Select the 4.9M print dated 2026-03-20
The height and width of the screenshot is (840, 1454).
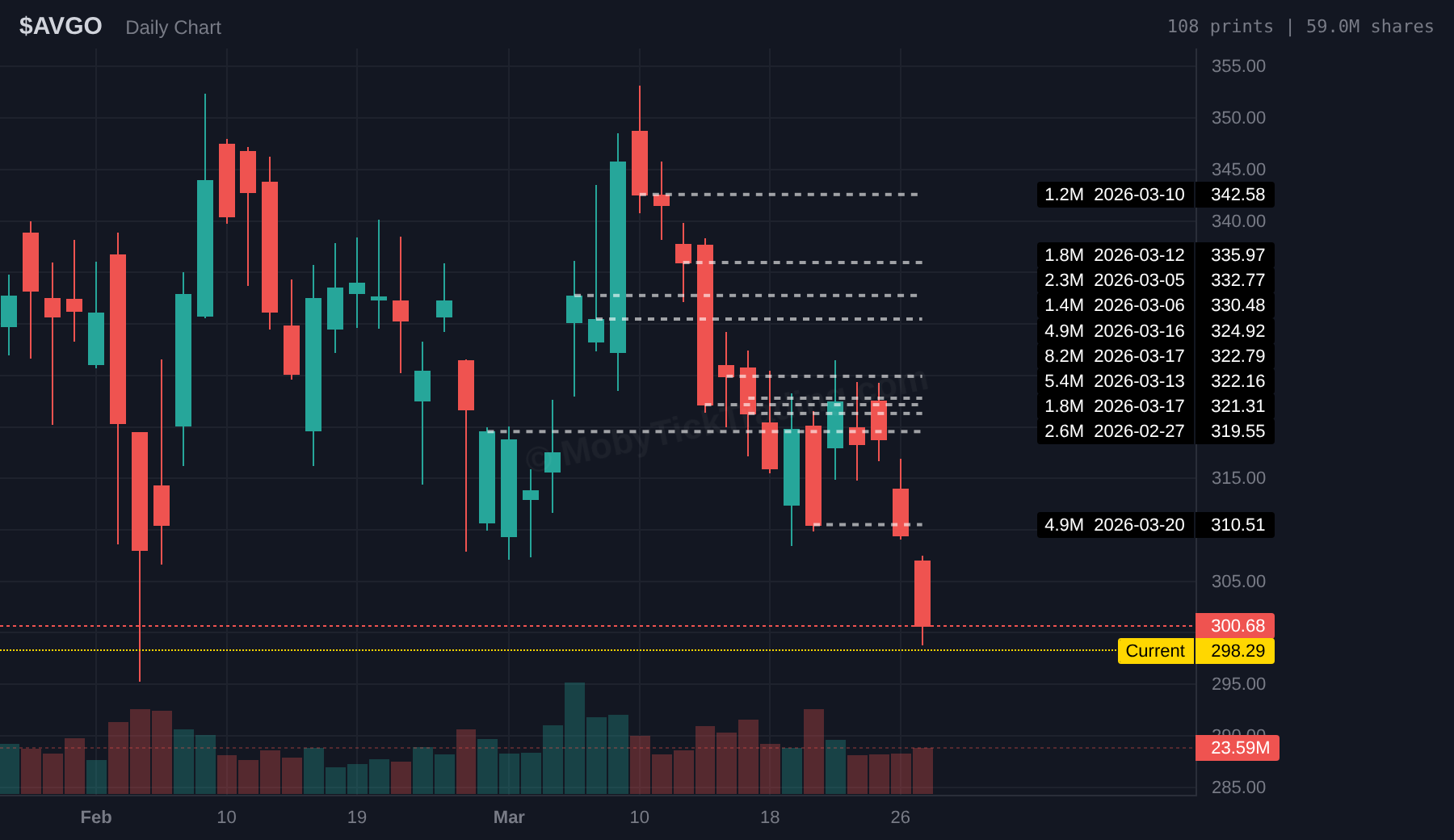(x=1114, y=525)
